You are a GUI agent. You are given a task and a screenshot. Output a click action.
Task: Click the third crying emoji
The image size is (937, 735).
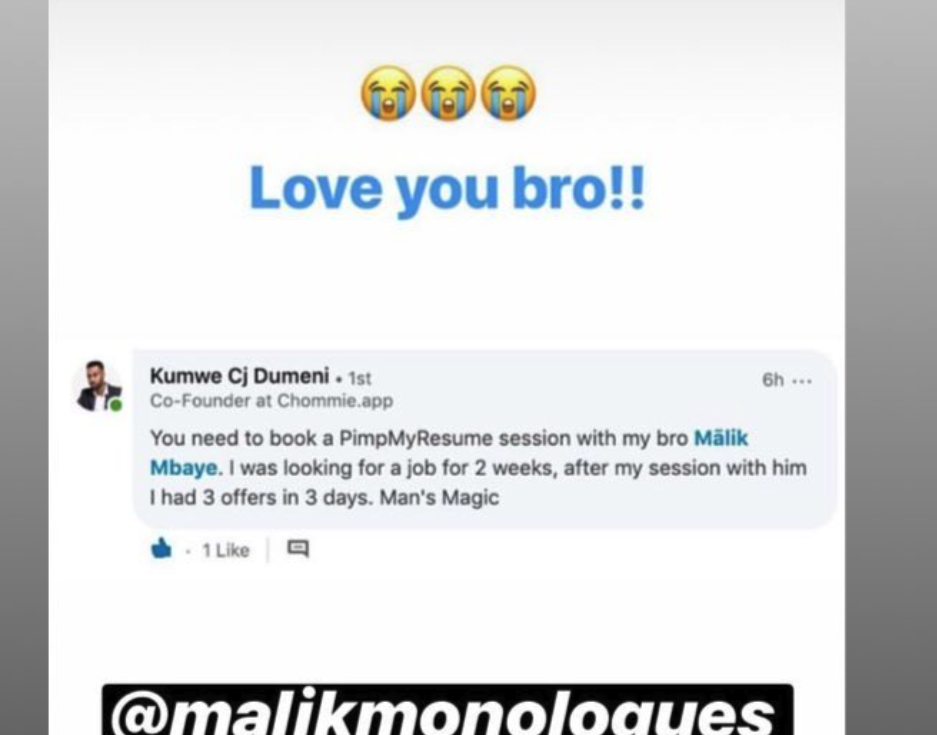tap(509, 93)
